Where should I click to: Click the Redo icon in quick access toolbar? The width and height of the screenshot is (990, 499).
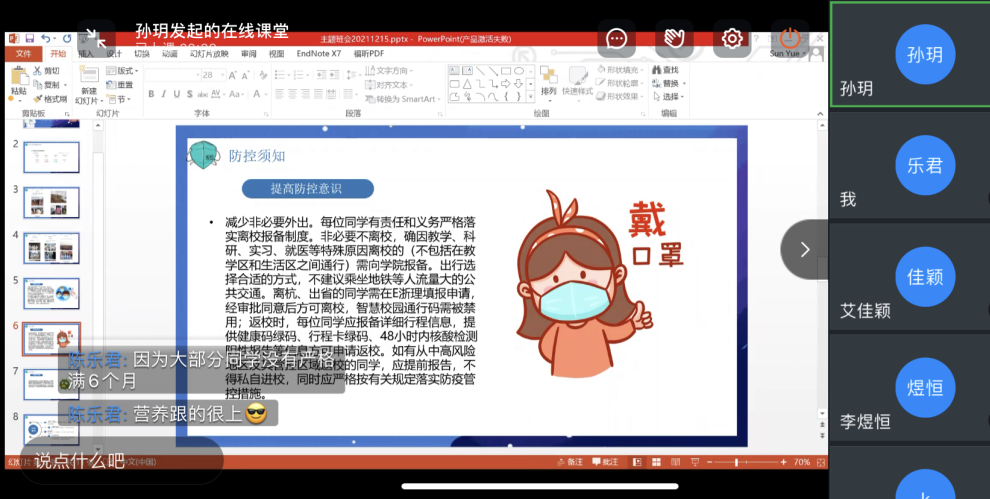coord(66,39)
